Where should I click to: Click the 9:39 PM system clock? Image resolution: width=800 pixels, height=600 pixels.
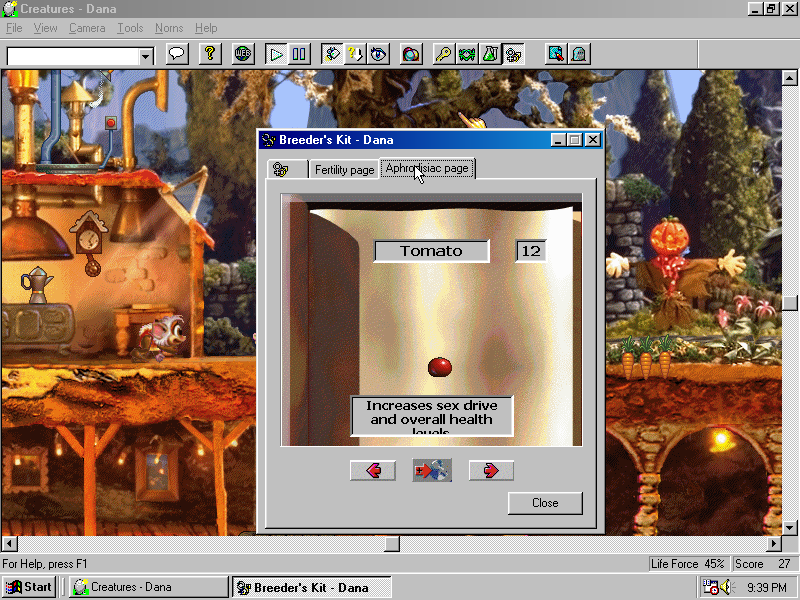tap(767, 588)
